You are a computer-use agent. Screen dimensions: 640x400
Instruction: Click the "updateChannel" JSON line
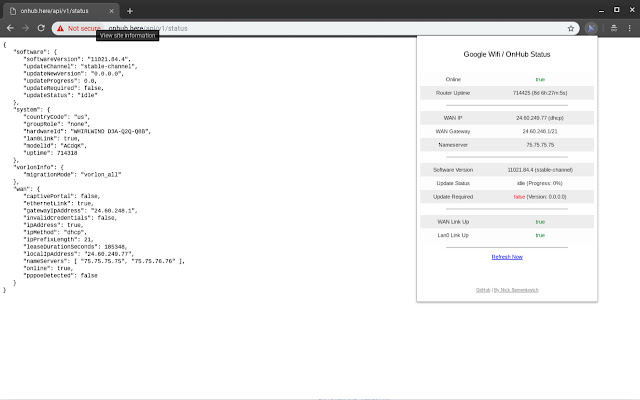coord(80,67)
